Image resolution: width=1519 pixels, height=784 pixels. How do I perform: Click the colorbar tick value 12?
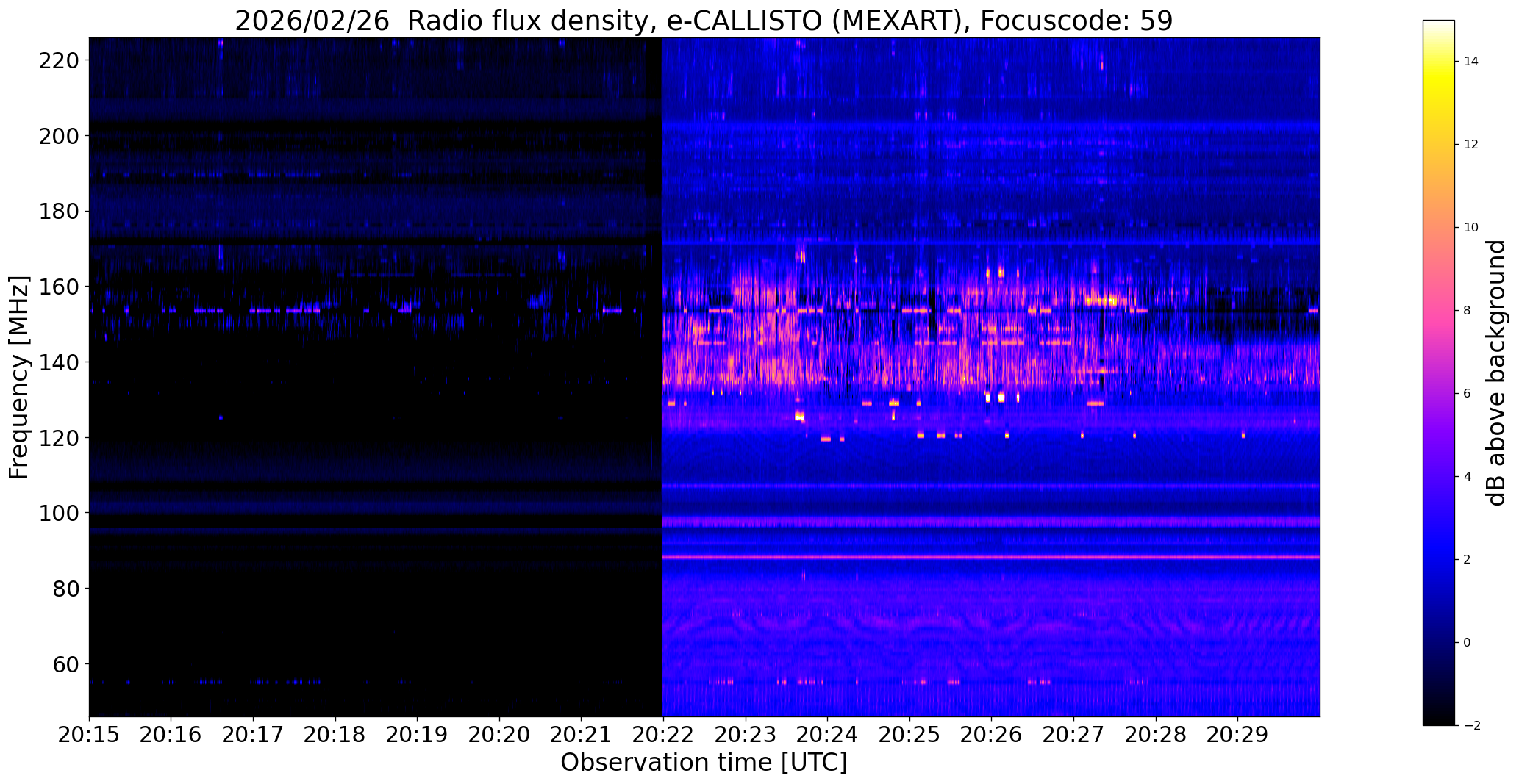1471,145
